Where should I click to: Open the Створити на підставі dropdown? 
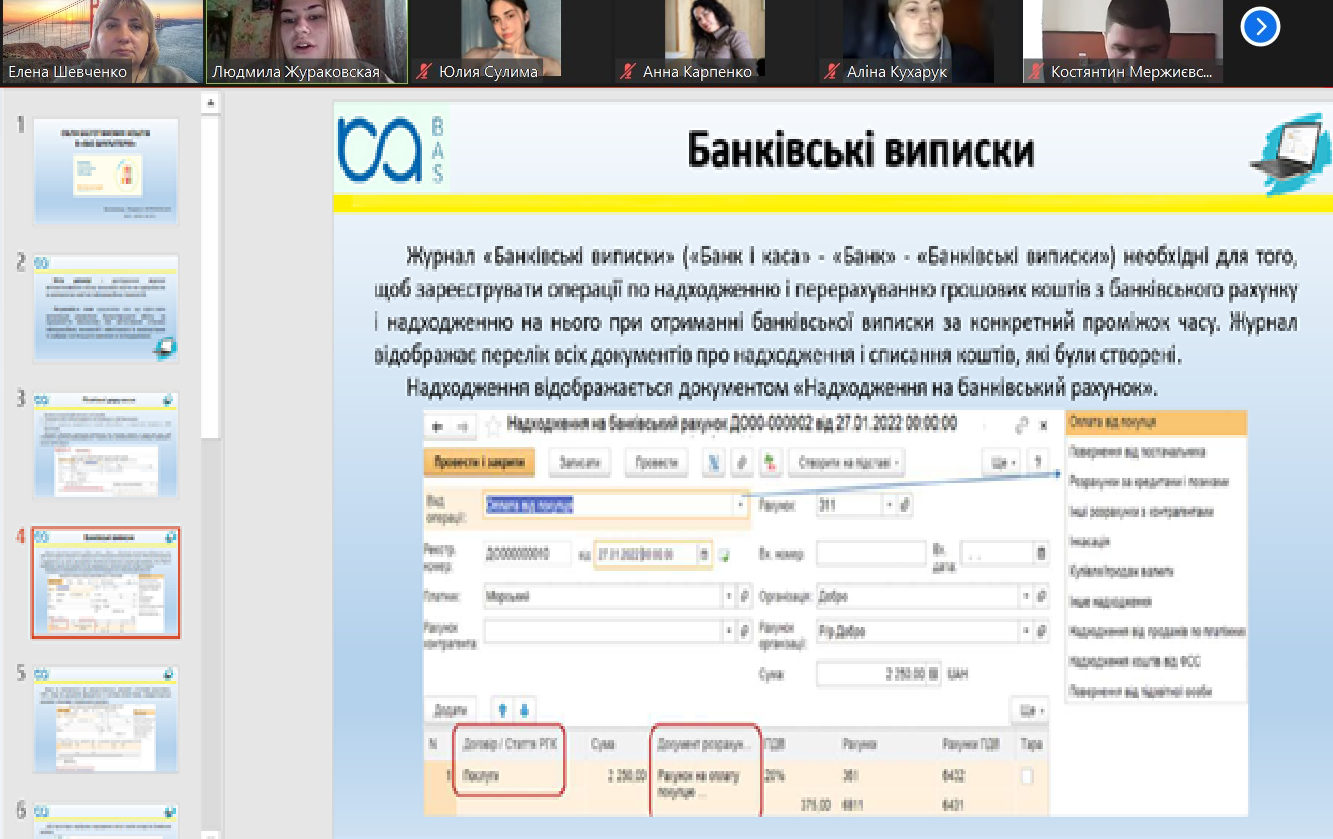click(846, 462)
